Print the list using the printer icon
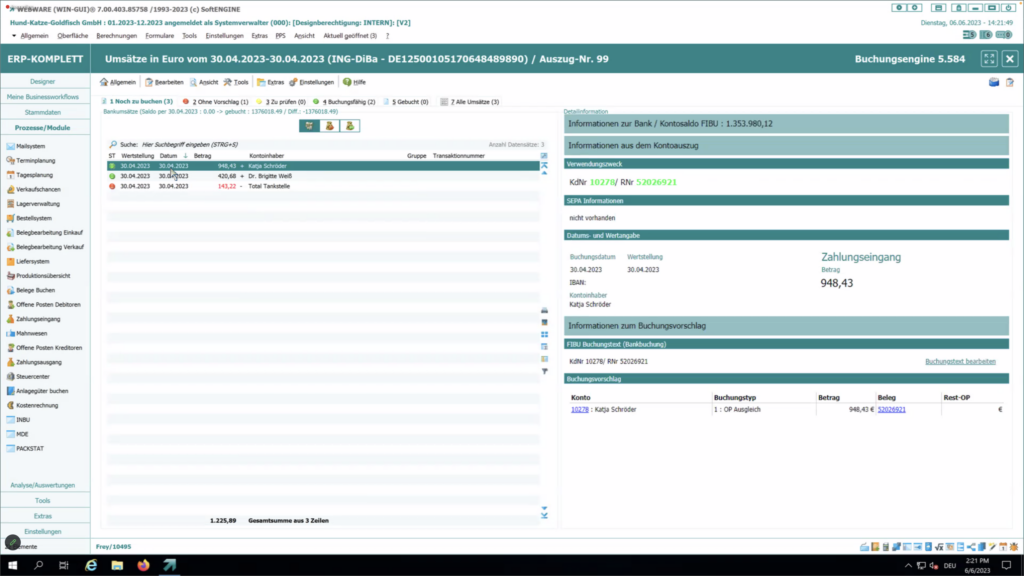Screen dimensions: 1024x576 543,309
